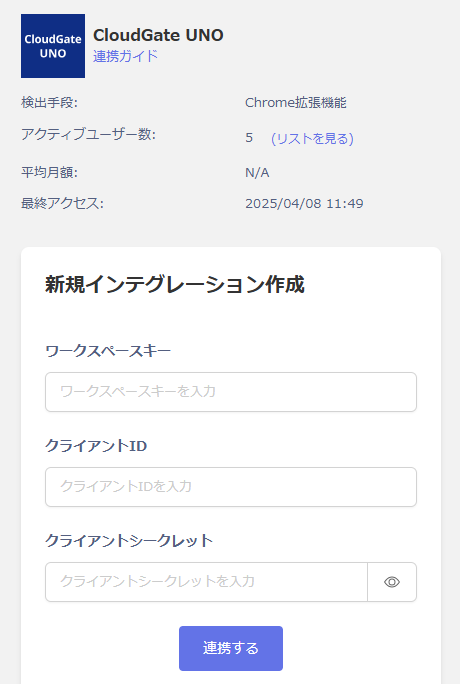Click the 連携する button
Viewport: 460px width, 684px height.
(x=231, y=648)
